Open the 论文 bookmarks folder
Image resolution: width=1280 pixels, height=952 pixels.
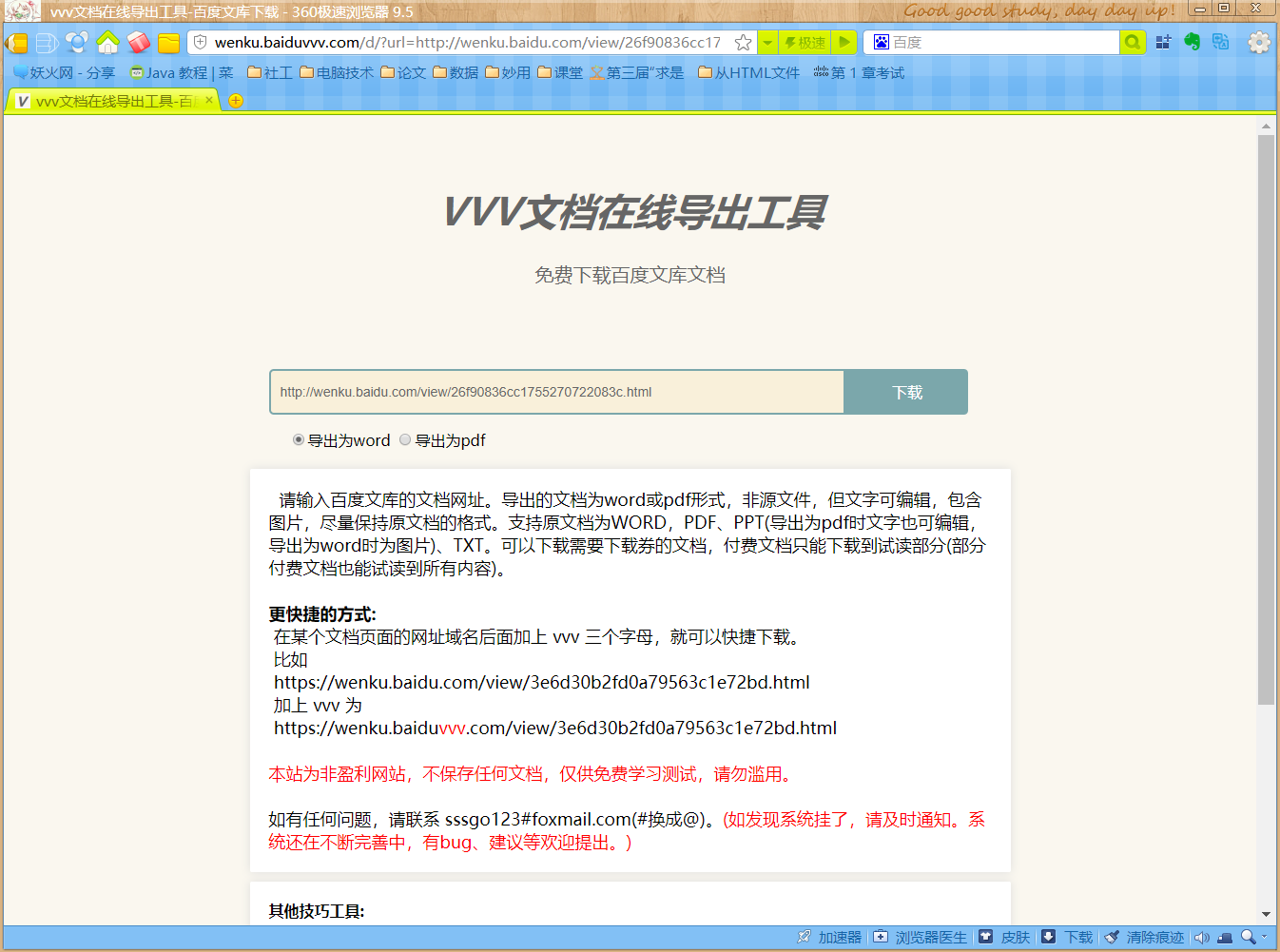pos(403,73)
